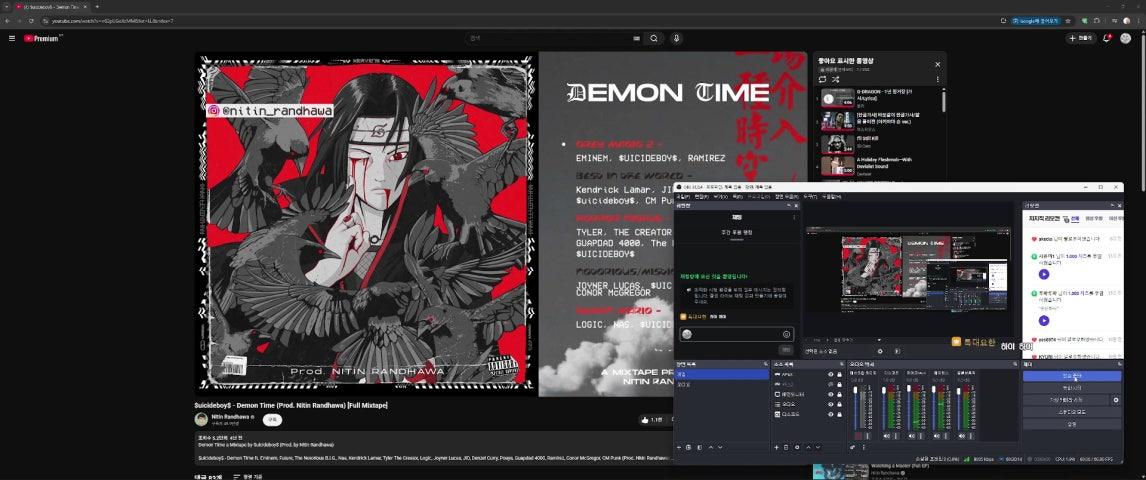Play the first cheese donation in OBS alert dock
Viewport: 1146px width, 480px height.
click(1044, 275)
